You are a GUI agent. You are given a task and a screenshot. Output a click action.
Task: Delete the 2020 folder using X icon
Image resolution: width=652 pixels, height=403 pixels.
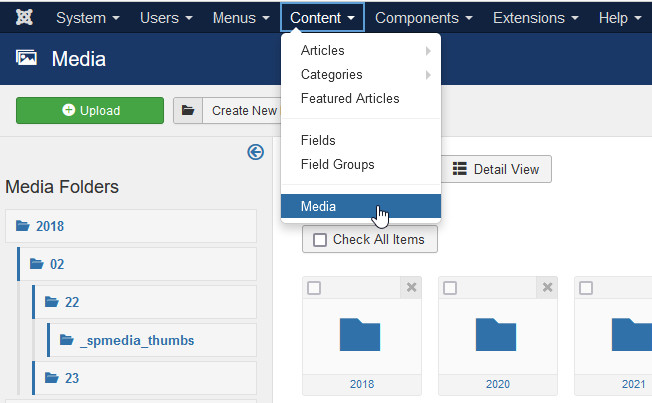point(547,288)
